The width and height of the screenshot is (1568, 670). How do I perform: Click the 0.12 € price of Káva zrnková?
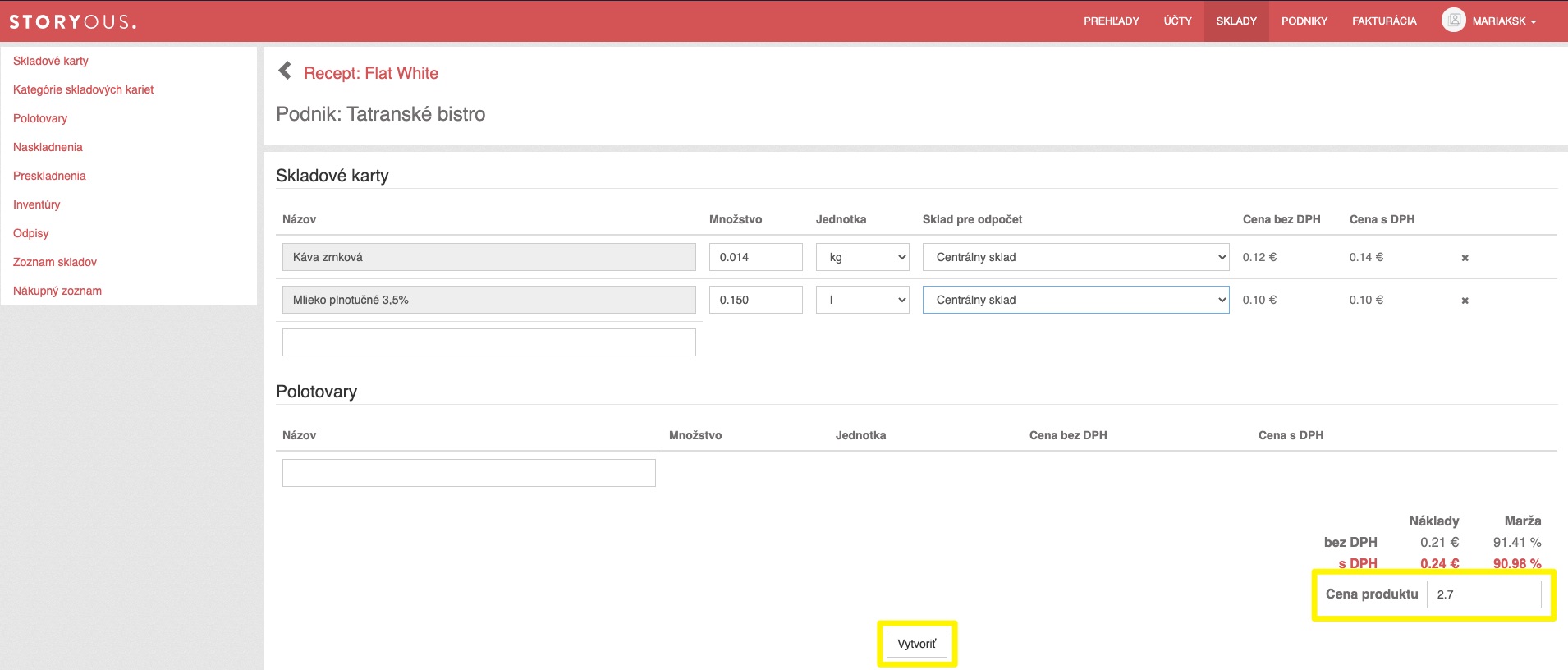coord(1259,257)
